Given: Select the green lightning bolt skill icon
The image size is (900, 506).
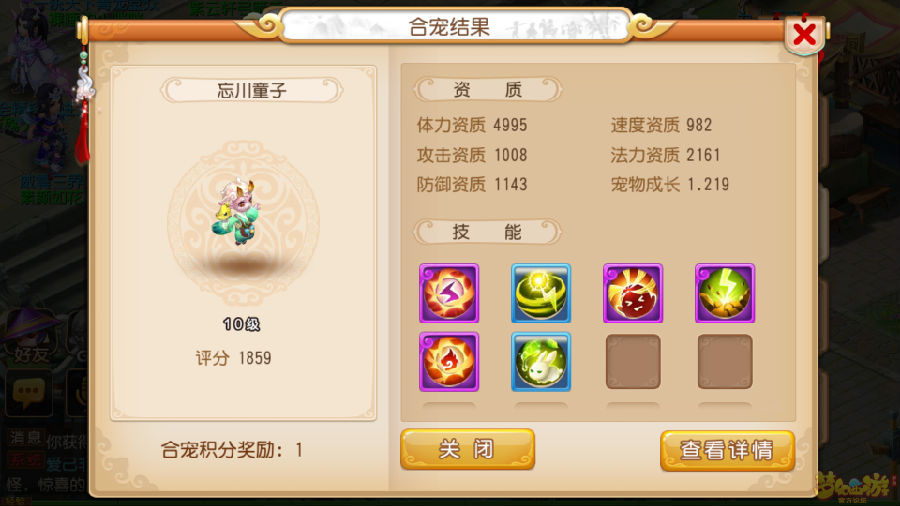Looking at the screenshot, I should tap(725, 293).
